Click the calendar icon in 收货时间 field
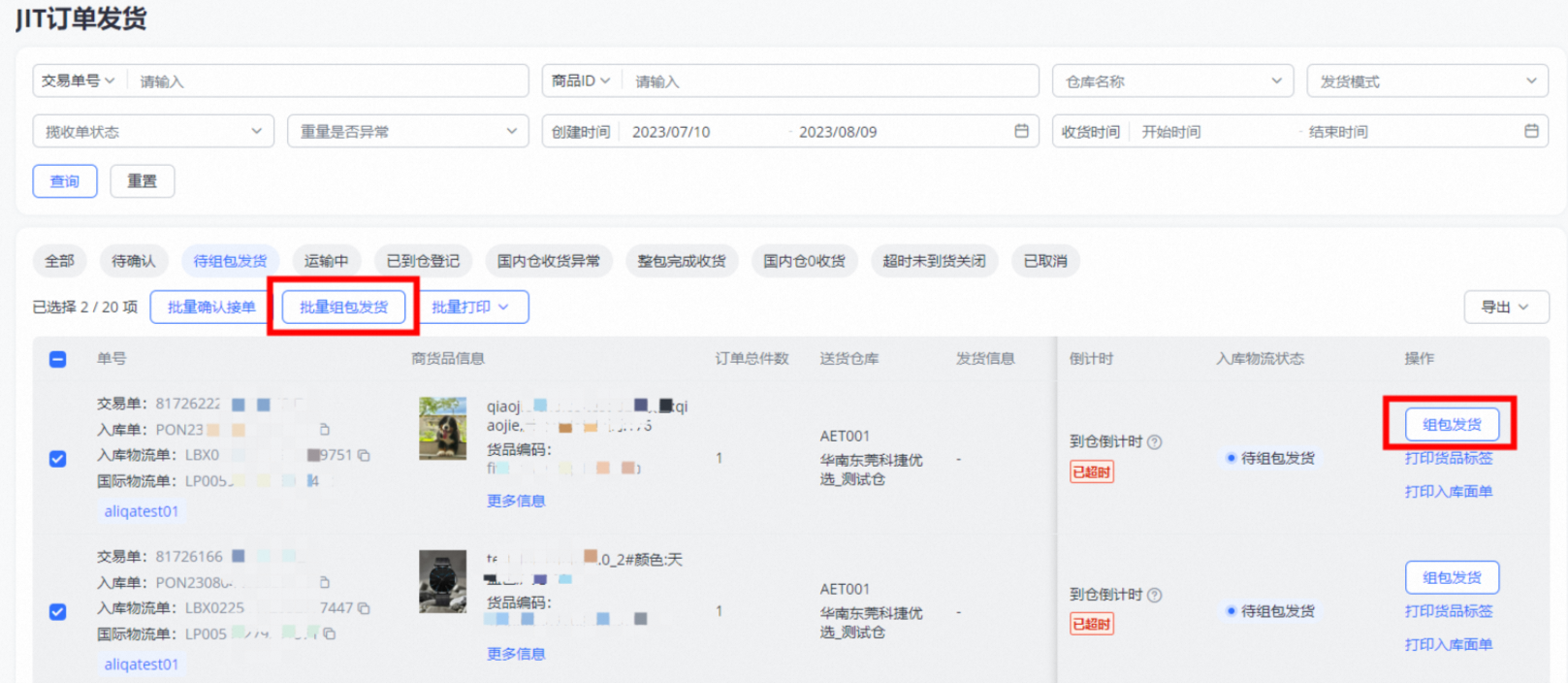The width and height of the screenshot is (1568, 683). coord(1531,131)
